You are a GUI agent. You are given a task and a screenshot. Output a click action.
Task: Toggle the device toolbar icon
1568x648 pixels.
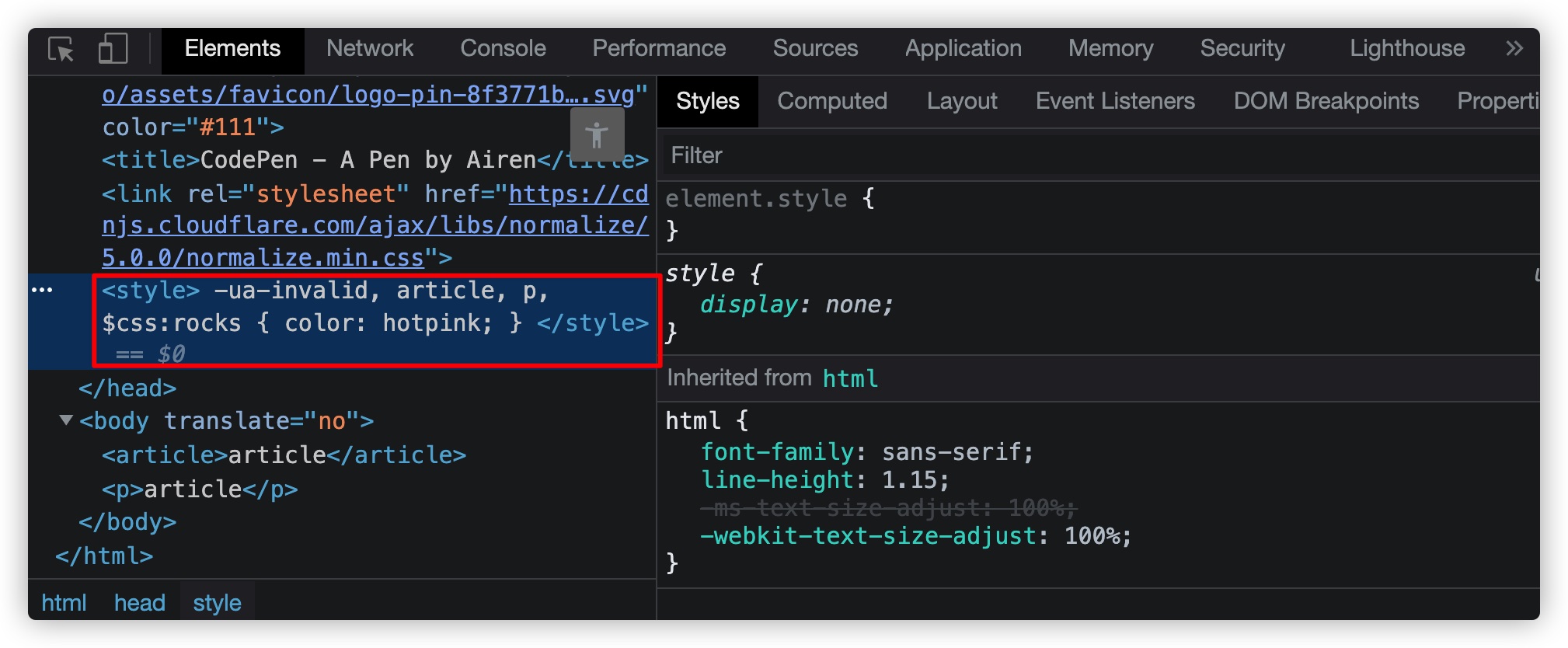click(113, 49)
